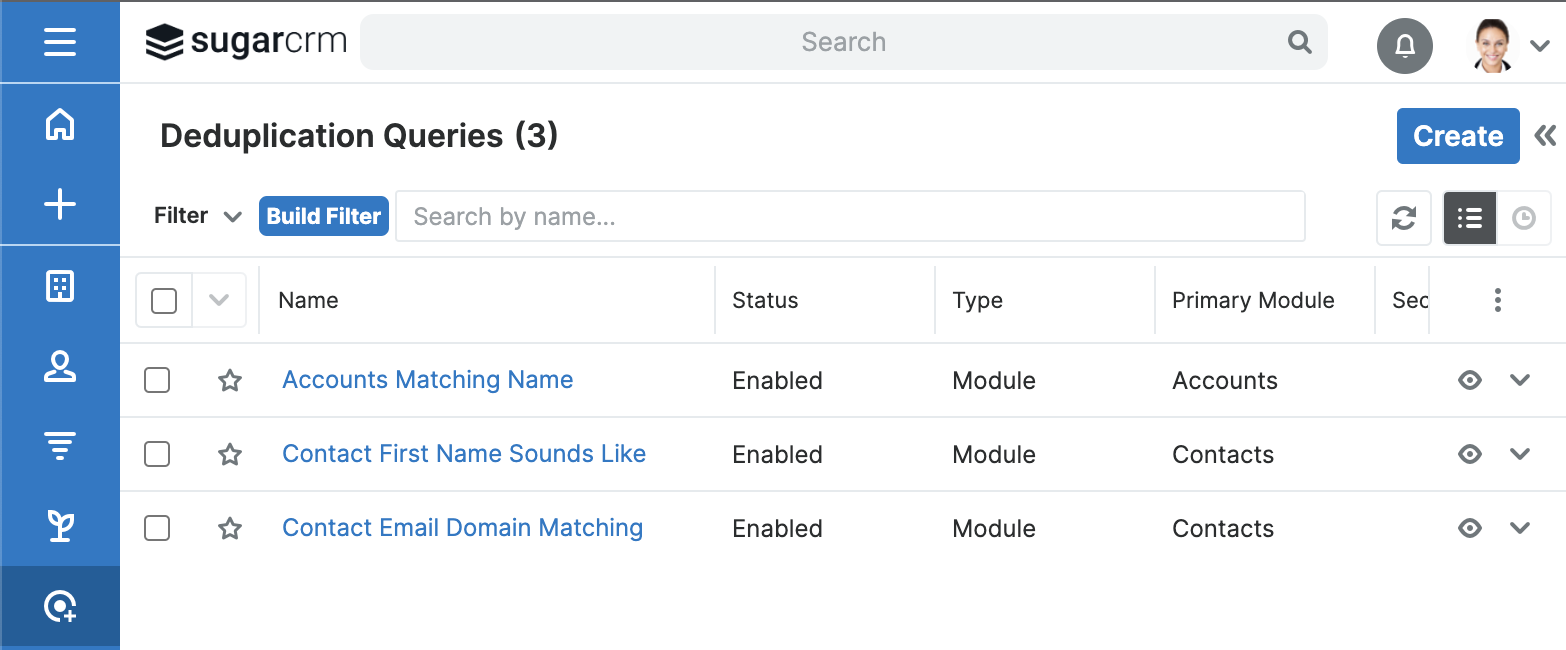Viewport: 1566px width, 650px height.
Task: Go to the Home dashboard icon
Action: point(60,124)
